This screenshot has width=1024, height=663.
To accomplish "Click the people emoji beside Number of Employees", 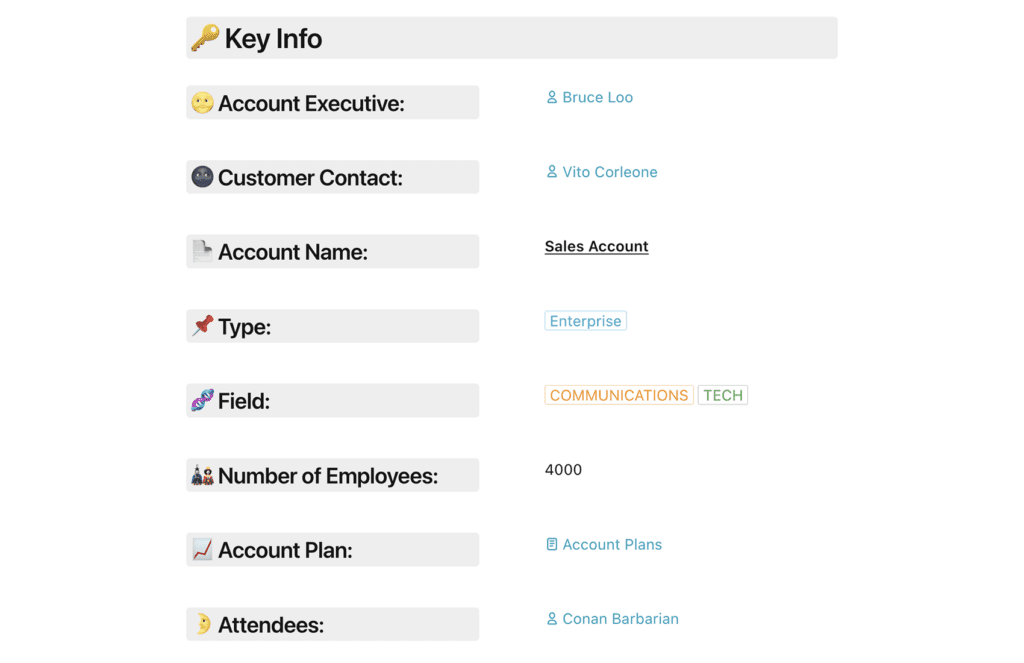I will point(202,475).
